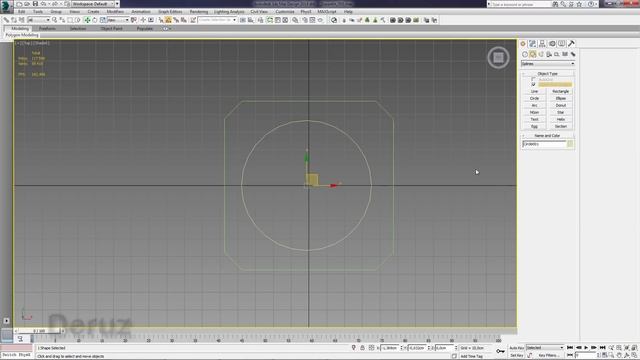
Task: Click the X coordinate input field
Action: tap(390, 348)
